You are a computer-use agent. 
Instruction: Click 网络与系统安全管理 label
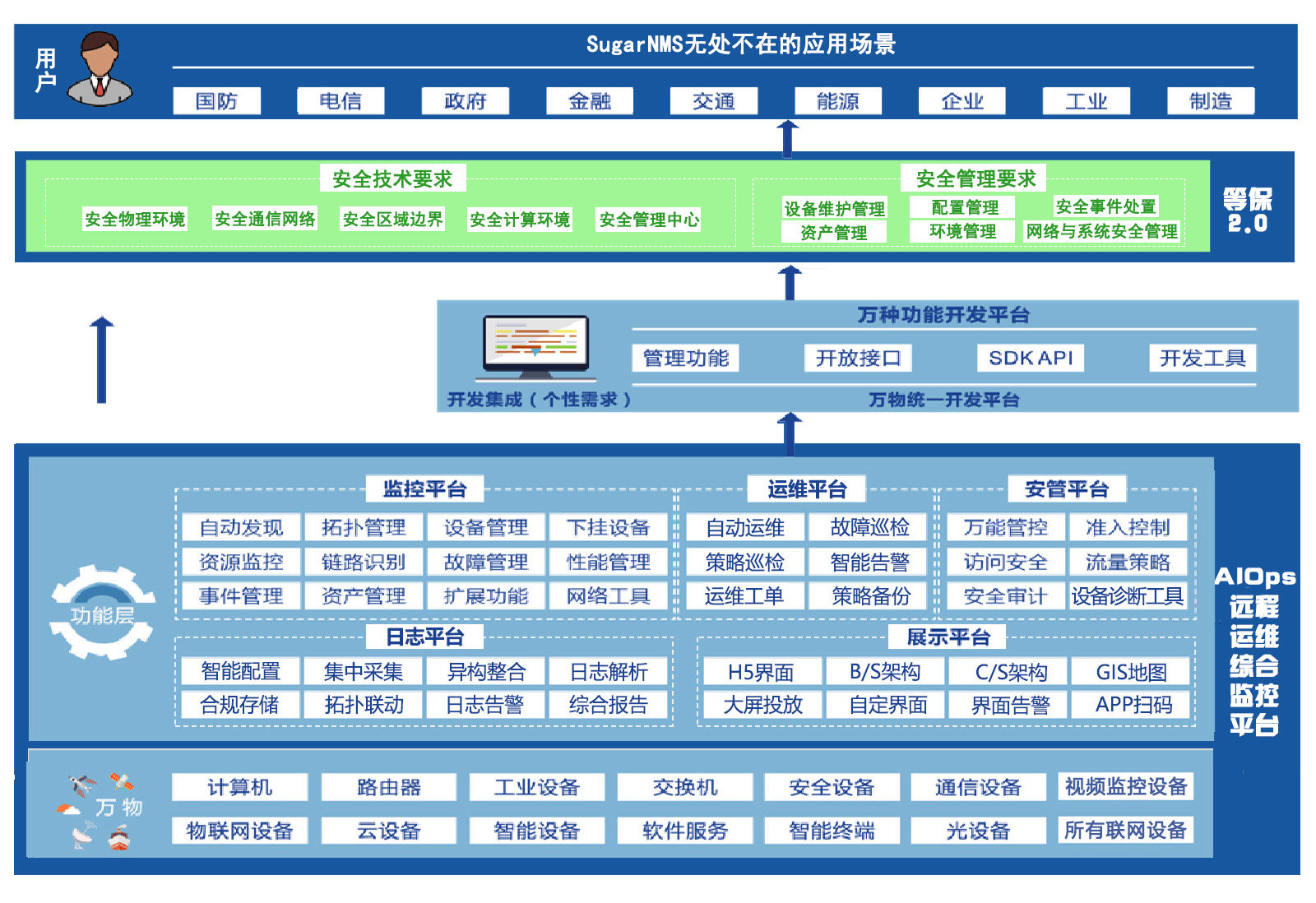tap(1101, 231)
